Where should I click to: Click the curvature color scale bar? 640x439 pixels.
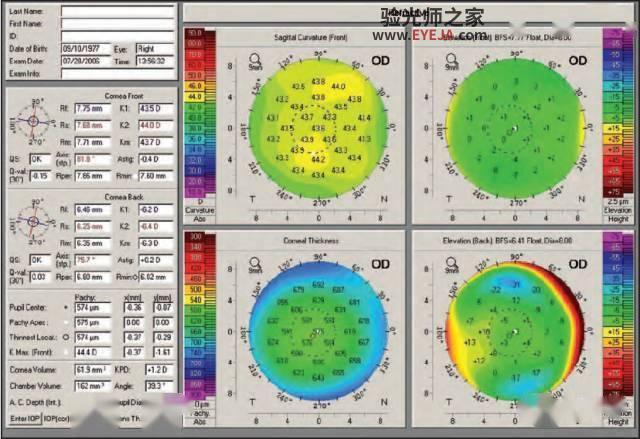coord(200,113)
